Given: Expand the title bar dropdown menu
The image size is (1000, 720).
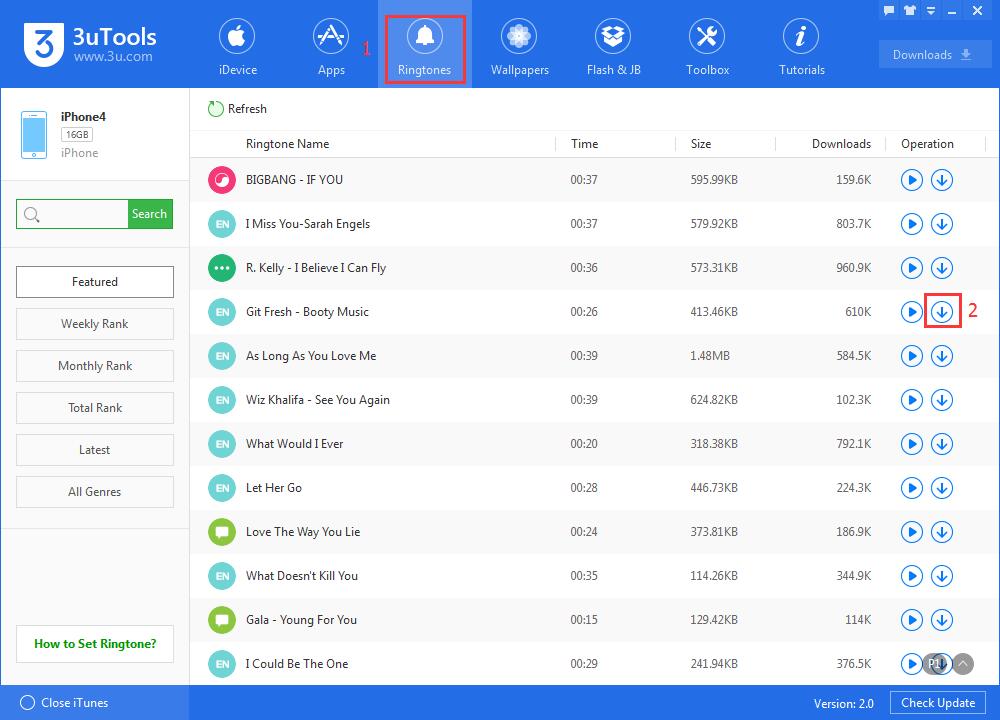Looking at the screenshot, I should coord(931,10).
